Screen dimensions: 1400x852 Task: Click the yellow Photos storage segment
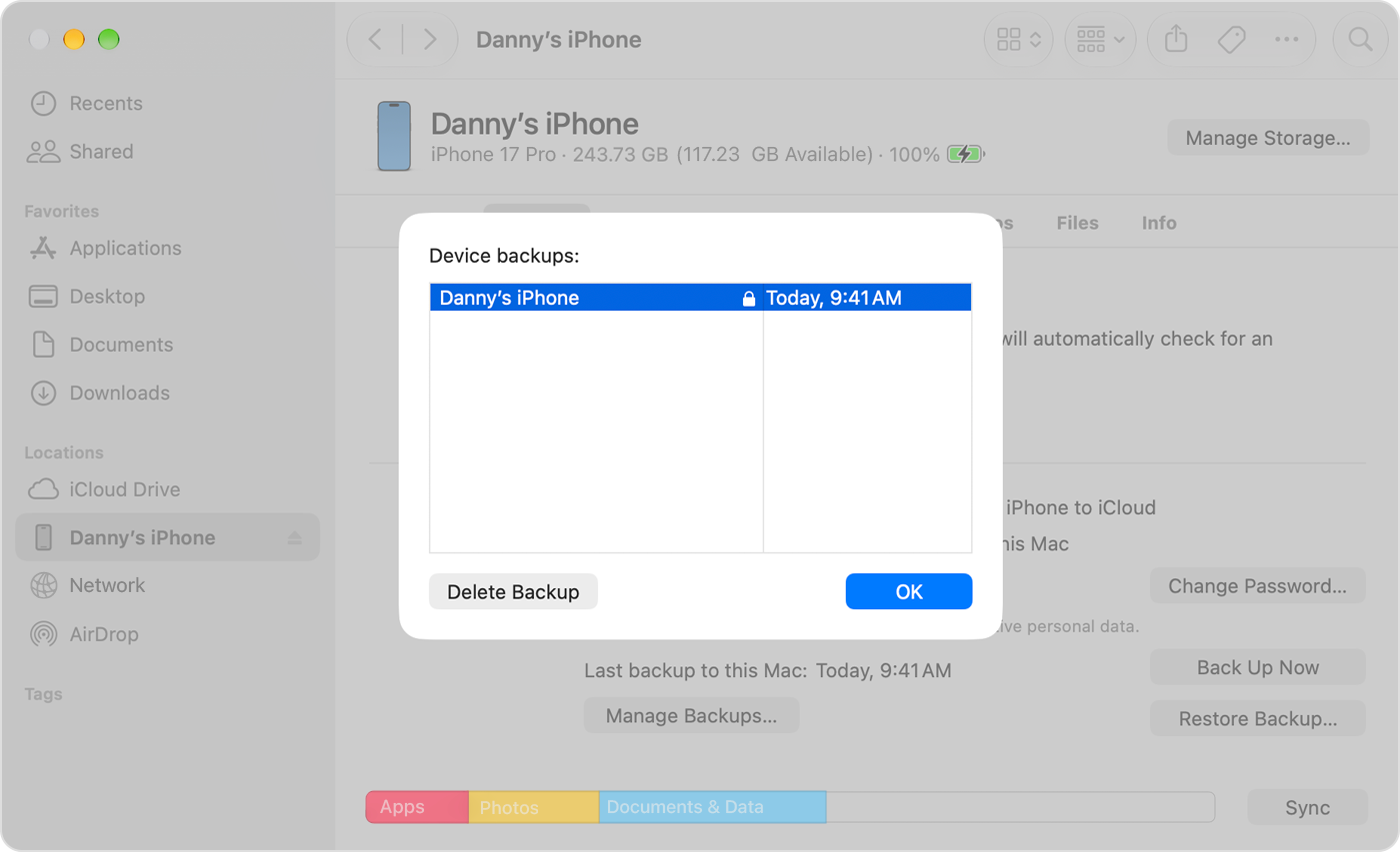[534, 807]
